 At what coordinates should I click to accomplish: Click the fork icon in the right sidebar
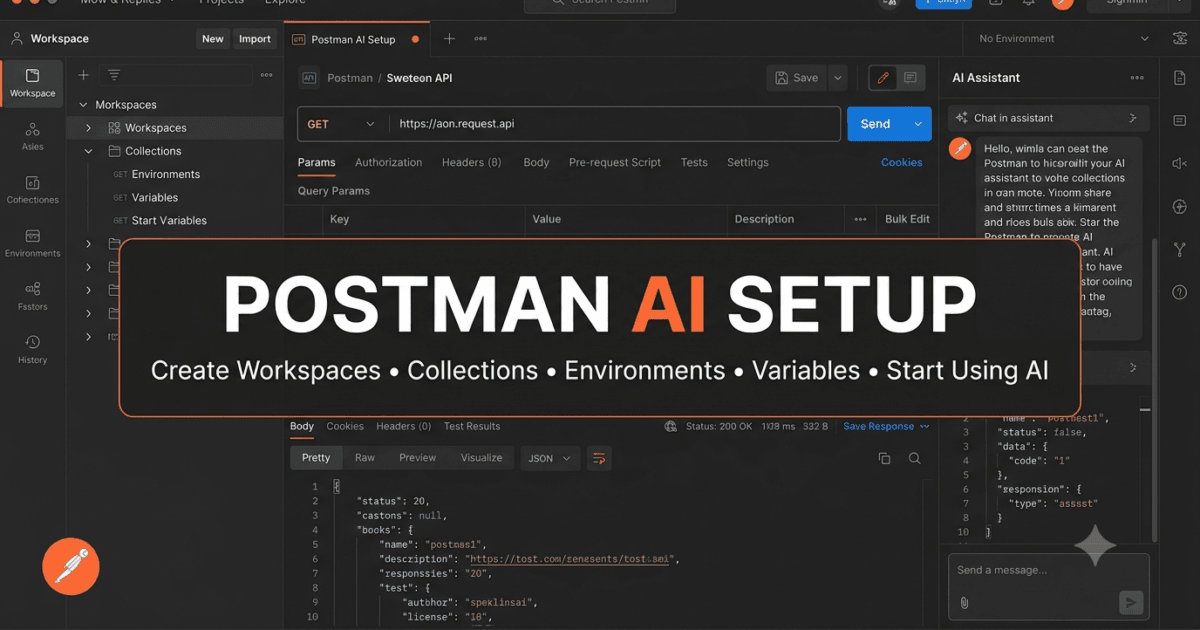click(x=1180, y=249)
